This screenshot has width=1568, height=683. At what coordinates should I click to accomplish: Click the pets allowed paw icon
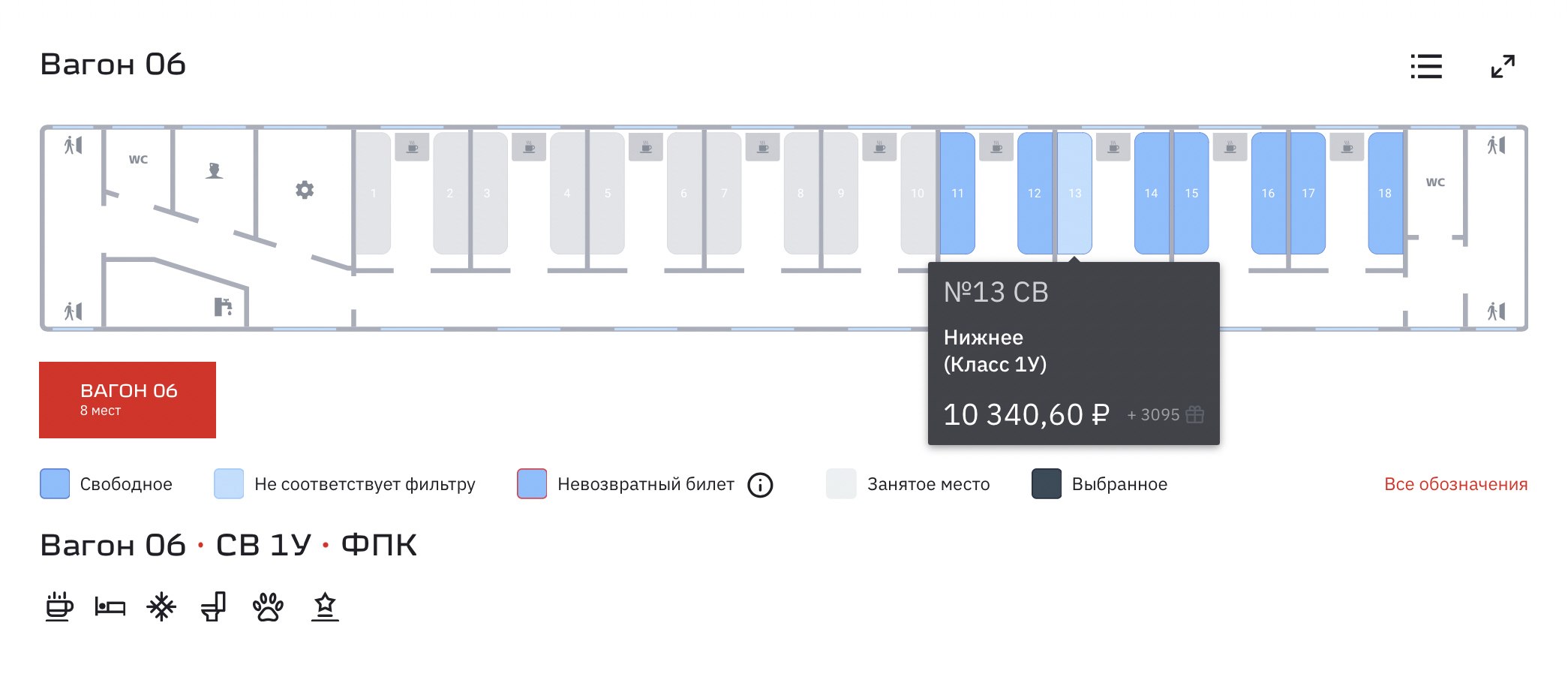[268, 606]
